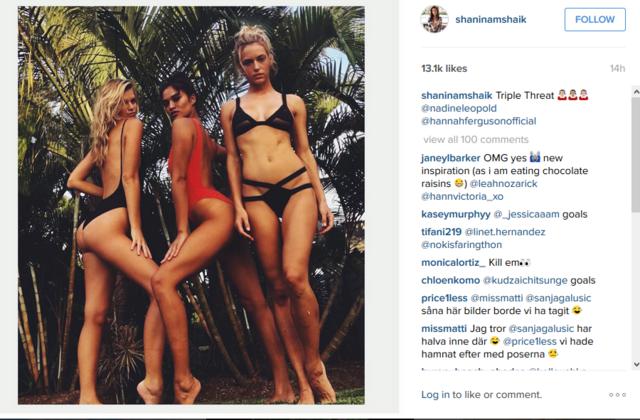Open janeylbarker commenter profile
Viewport: 640px width, 420px height.
point(451,158)
